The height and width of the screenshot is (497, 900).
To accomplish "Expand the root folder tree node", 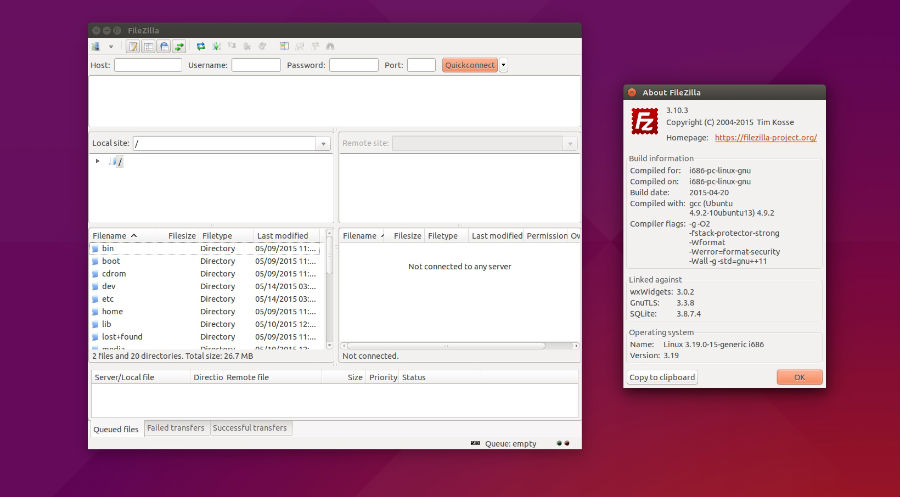I will click(98, 161).
